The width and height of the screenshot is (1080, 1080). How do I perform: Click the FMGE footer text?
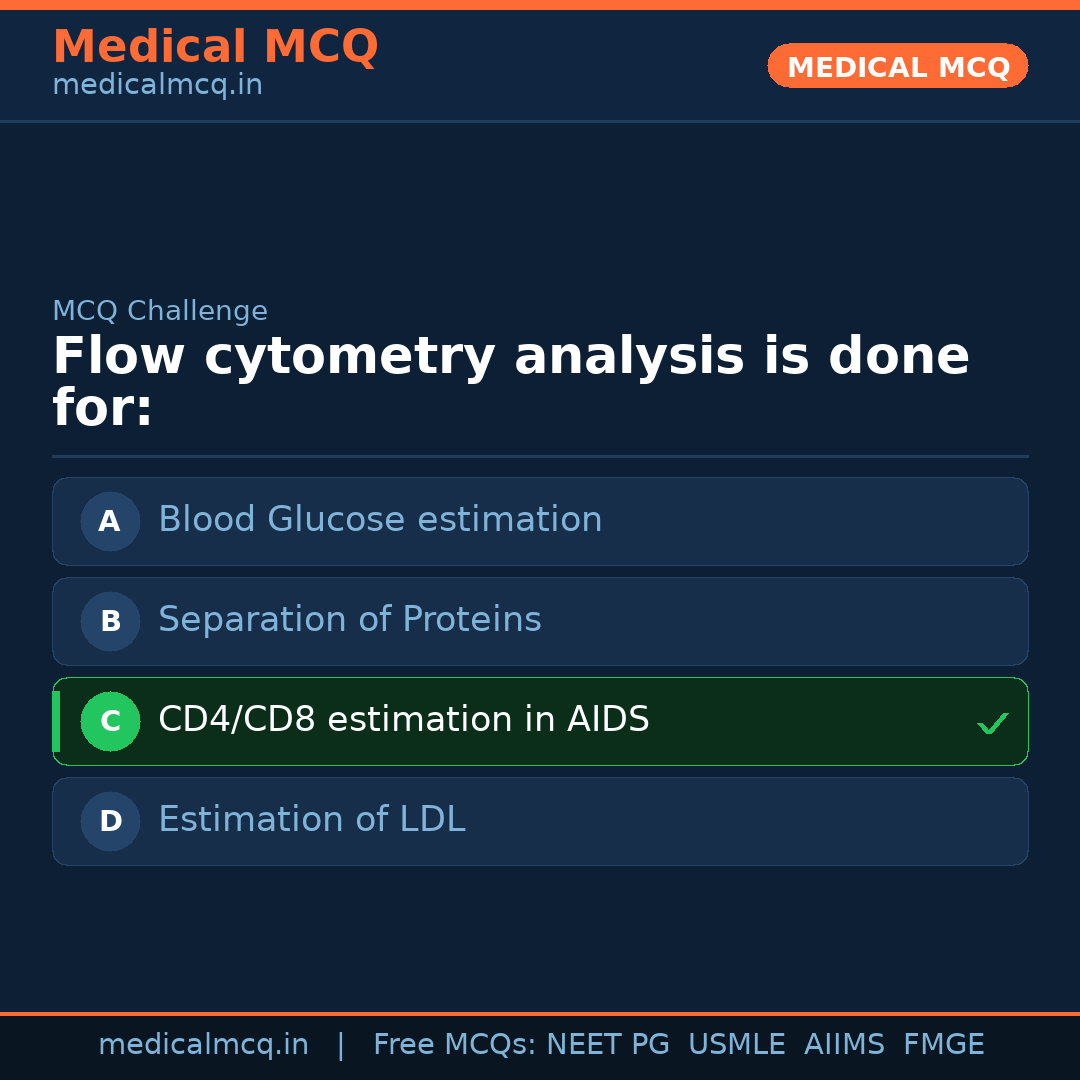[x=943, y=1045]
